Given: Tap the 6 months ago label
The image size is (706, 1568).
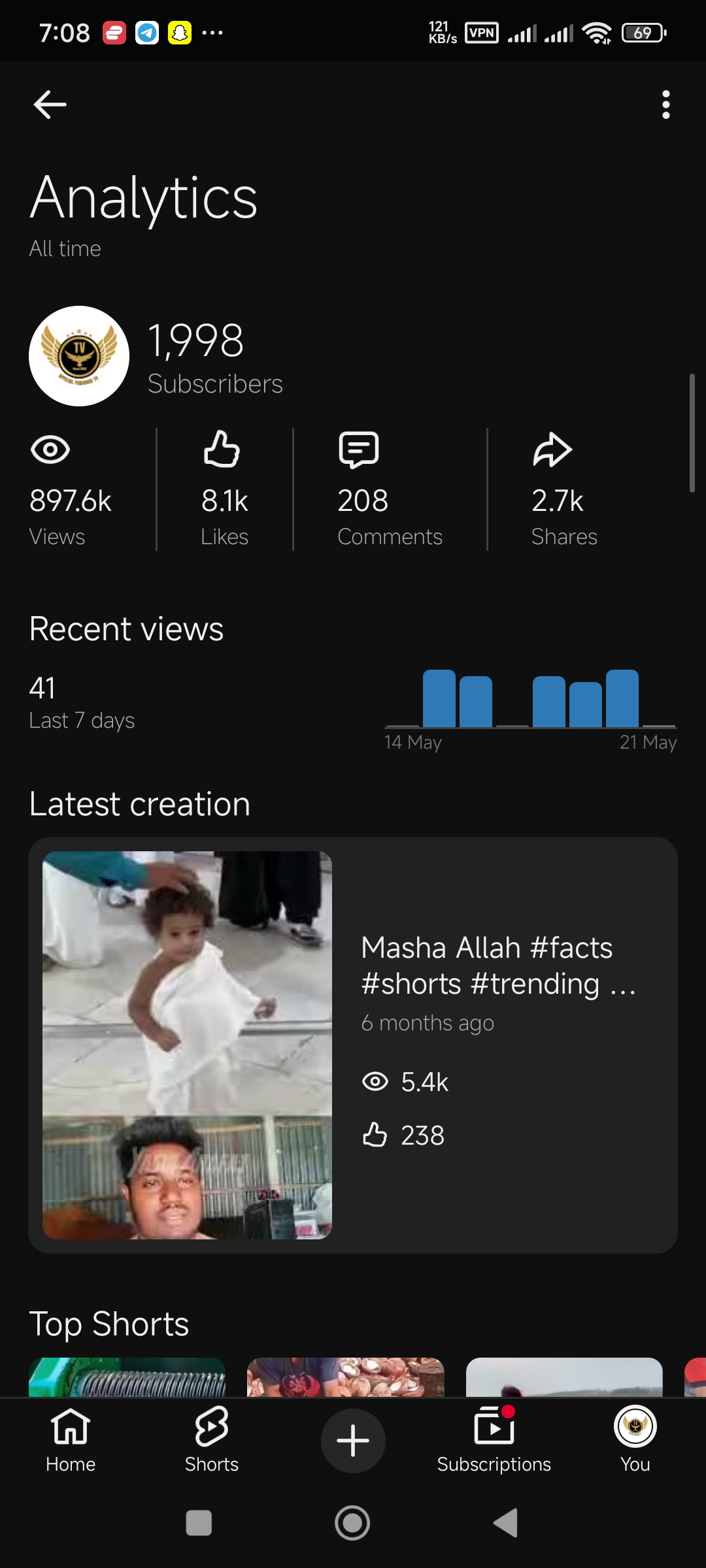Looking at the screenshot, I should point(428,1023).
